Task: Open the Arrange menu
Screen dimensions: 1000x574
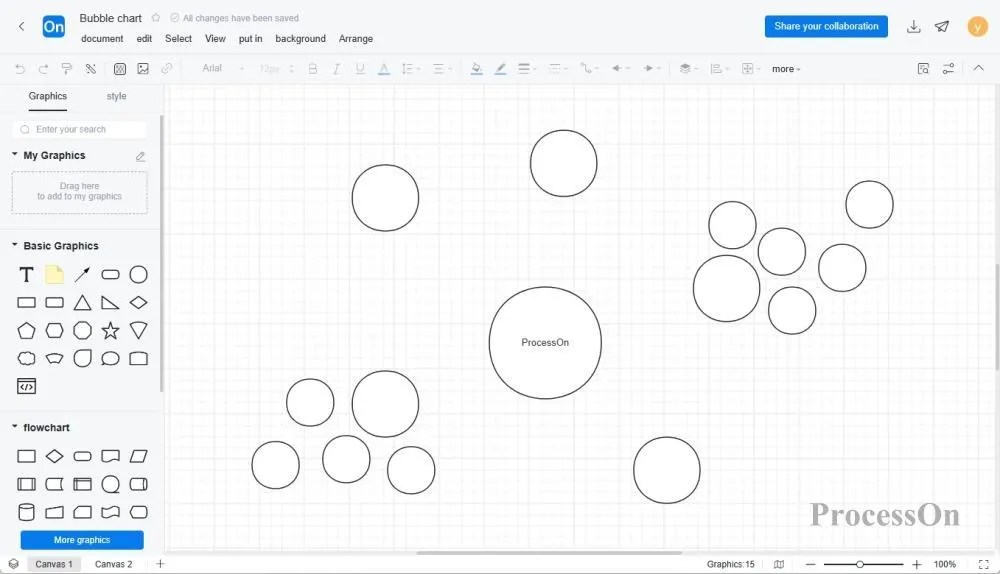Action: 356,38
